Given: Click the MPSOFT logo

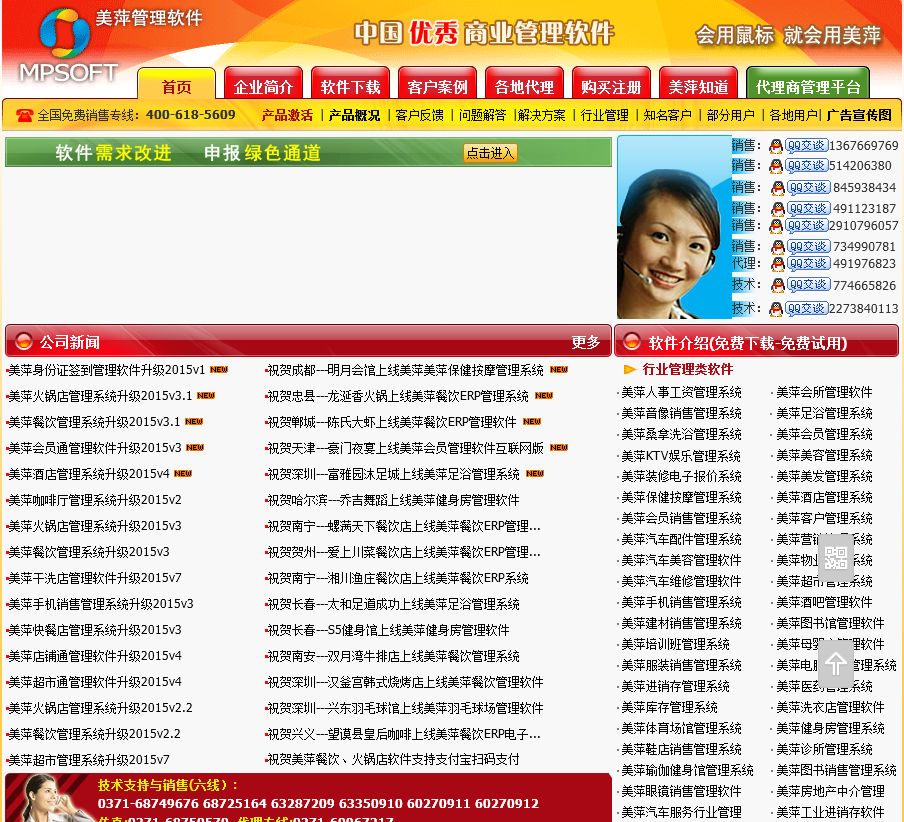Looking at the screenshot, I should (x=68, y=45).
